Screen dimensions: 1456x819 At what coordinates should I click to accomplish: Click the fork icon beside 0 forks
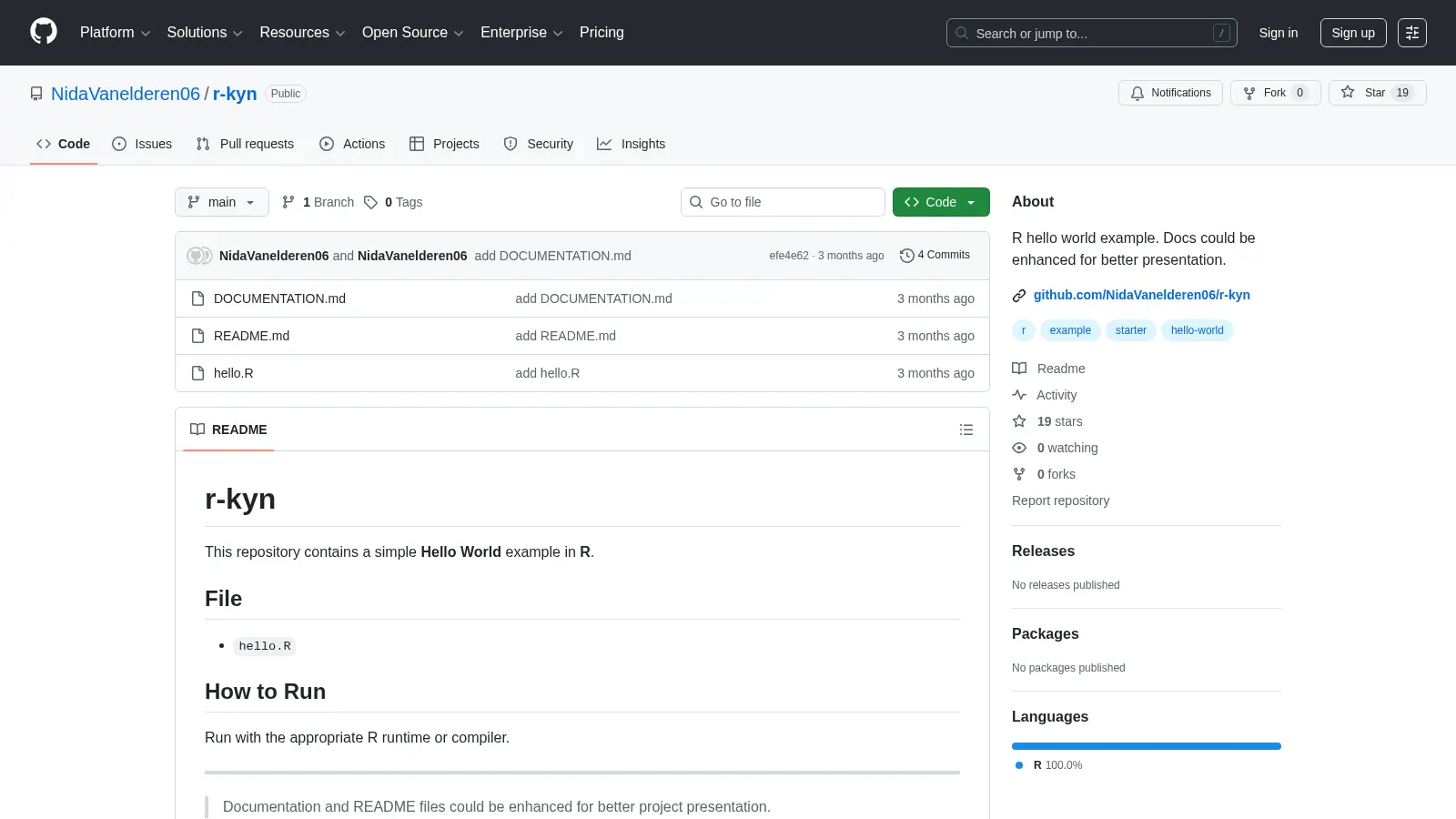point(1019,474)
